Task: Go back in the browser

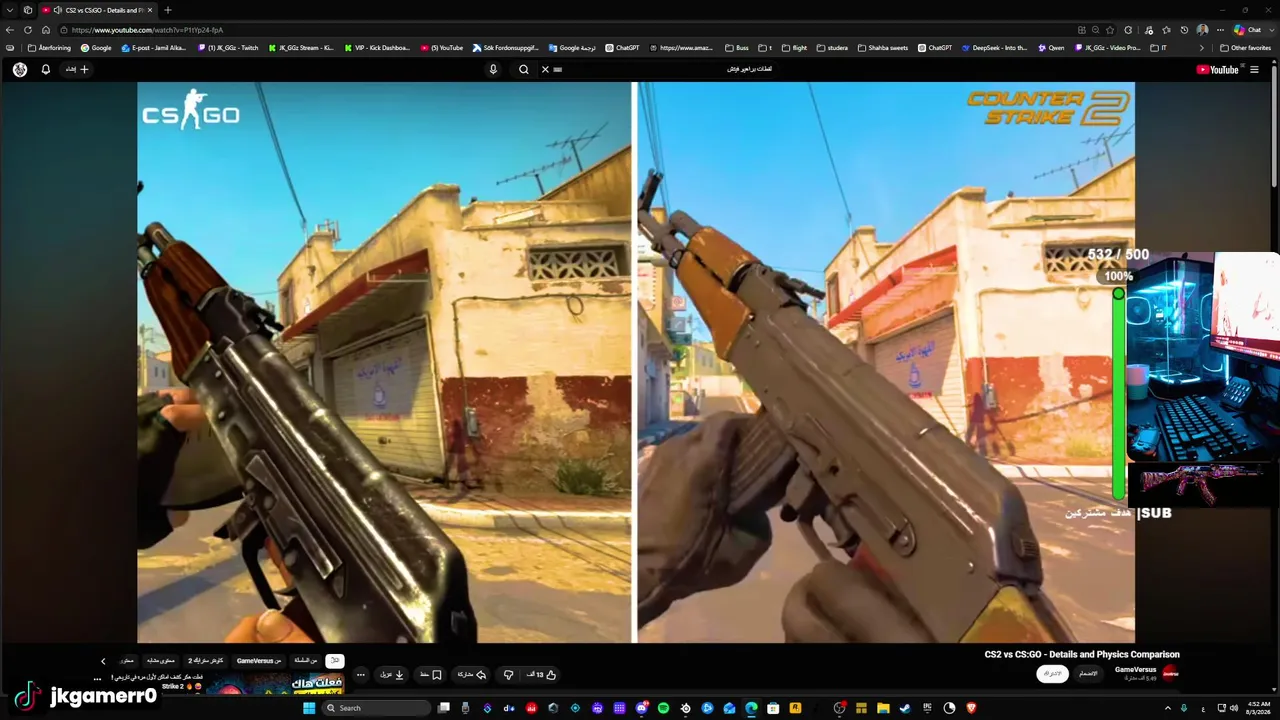Action: tap(10, 30)
